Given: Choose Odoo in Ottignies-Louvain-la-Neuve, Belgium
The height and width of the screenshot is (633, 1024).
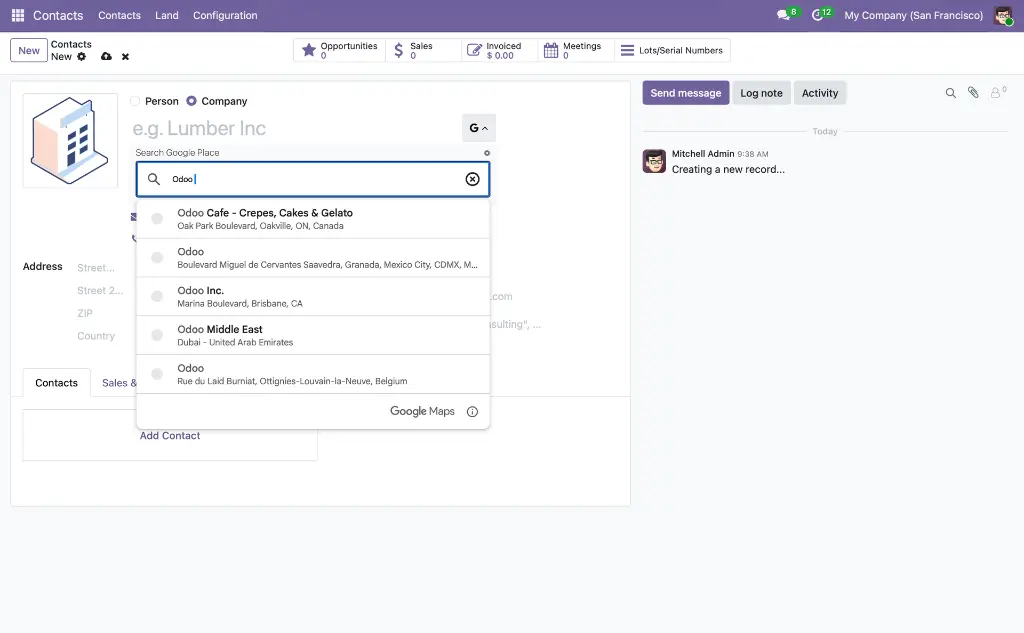Looking at the screenshot, I should pyautogui.click(x=313, y=374).
